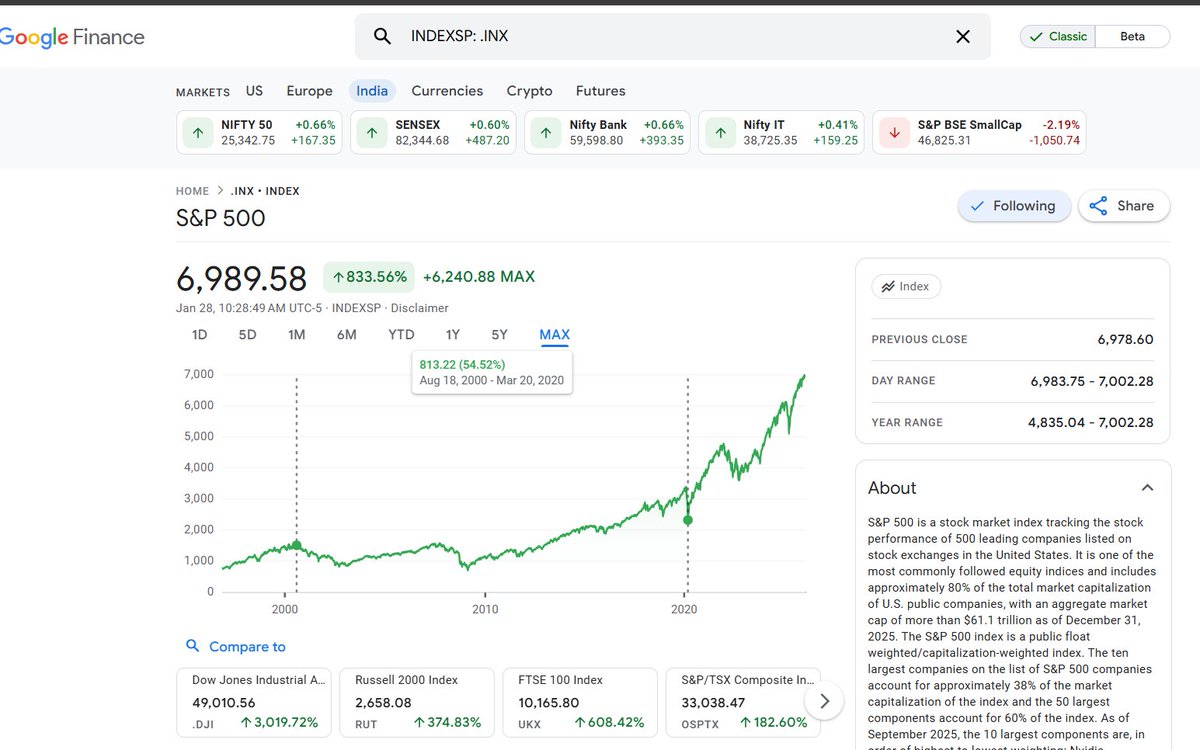Toggle off Following for S&P 500
1200x750 pixels.
1014,206
